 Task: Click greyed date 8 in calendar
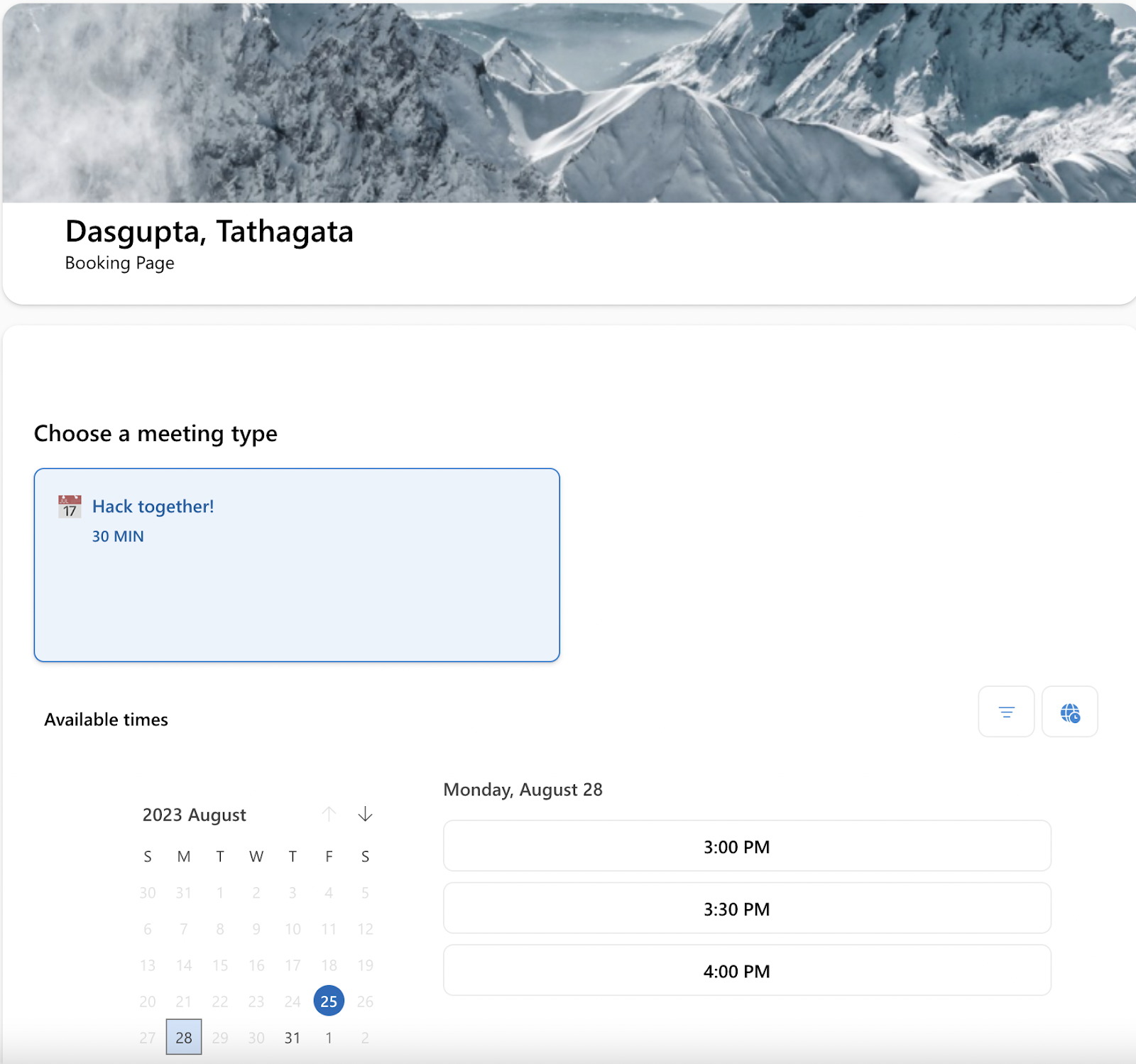pos(220,929)
